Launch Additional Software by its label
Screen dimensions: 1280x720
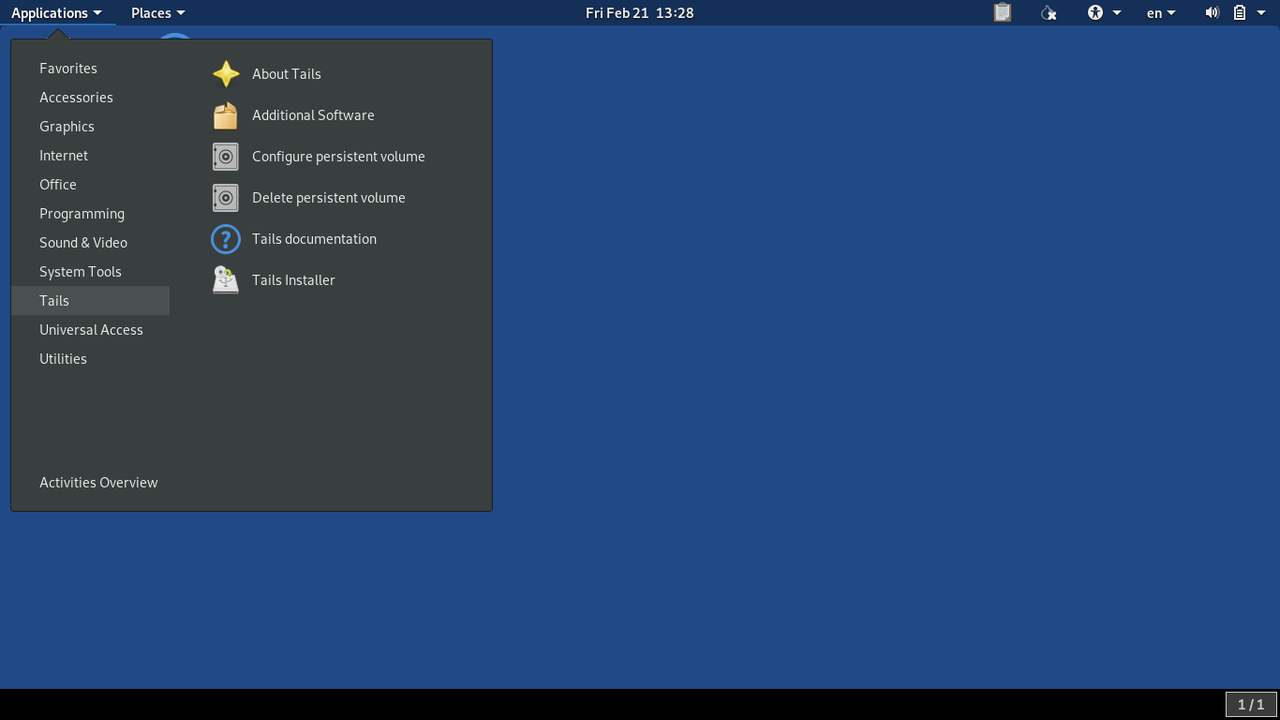point(313,115)
